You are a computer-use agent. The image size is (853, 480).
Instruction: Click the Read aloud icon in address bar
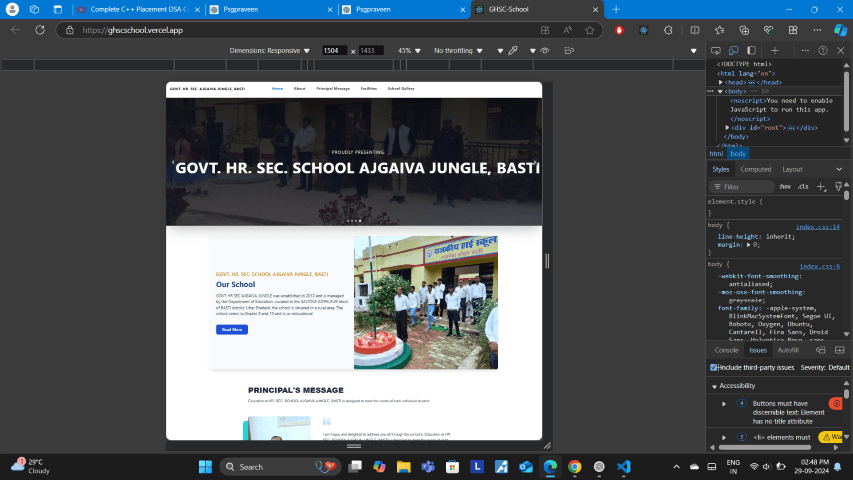pos(567,30)
